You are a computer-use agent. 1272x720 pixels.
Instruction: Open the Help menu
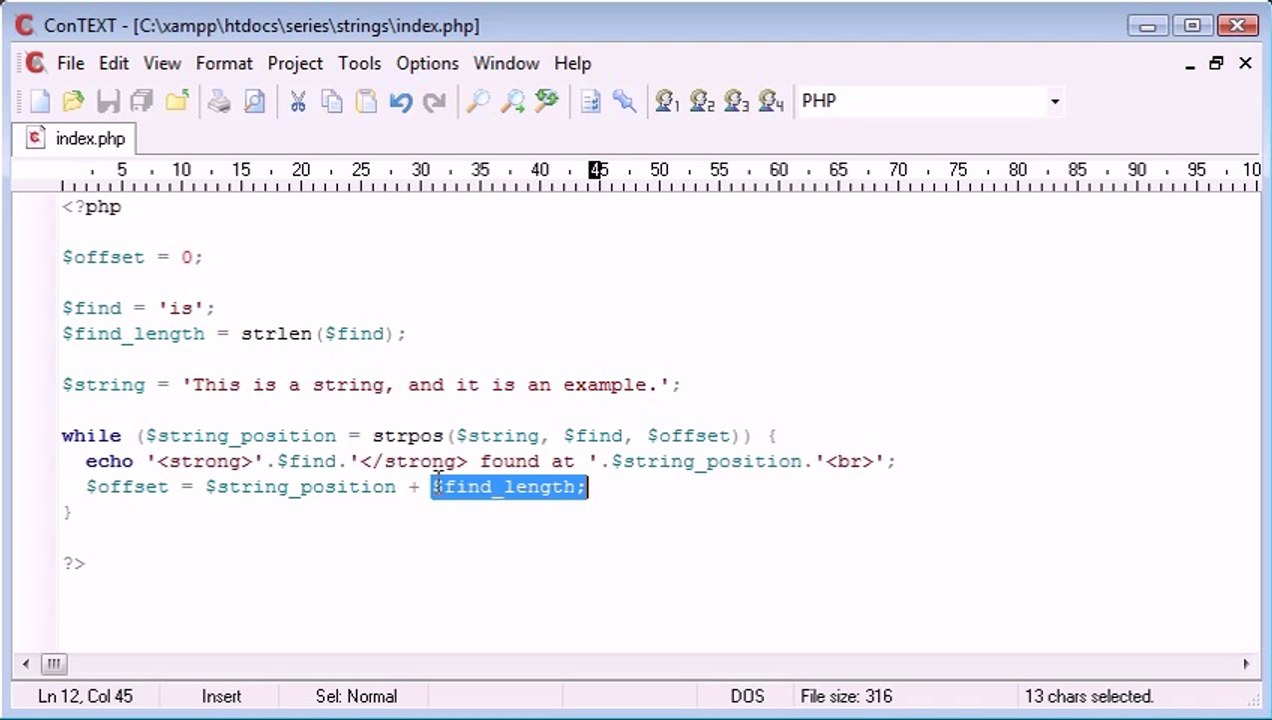(x=572, y=63)
